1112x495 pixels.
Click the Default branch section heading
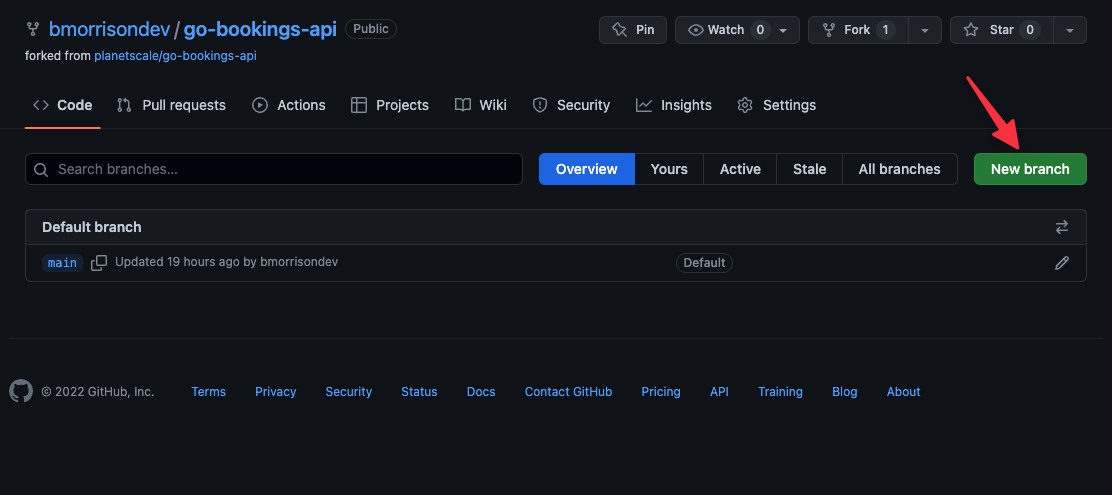tap(91, 227)
